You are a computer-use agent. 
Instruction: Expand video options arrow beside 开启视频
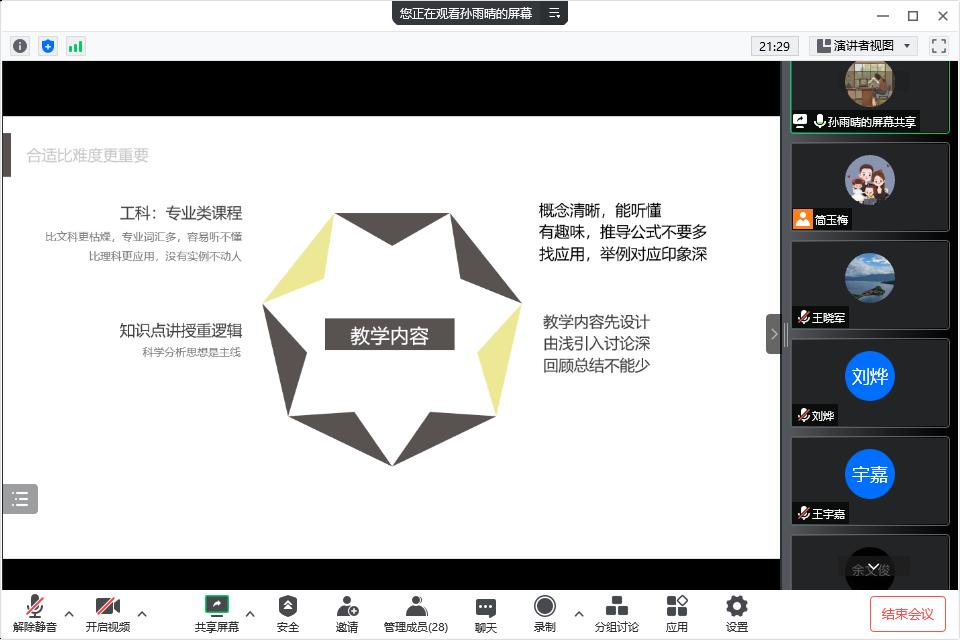[x=142, y=613]
